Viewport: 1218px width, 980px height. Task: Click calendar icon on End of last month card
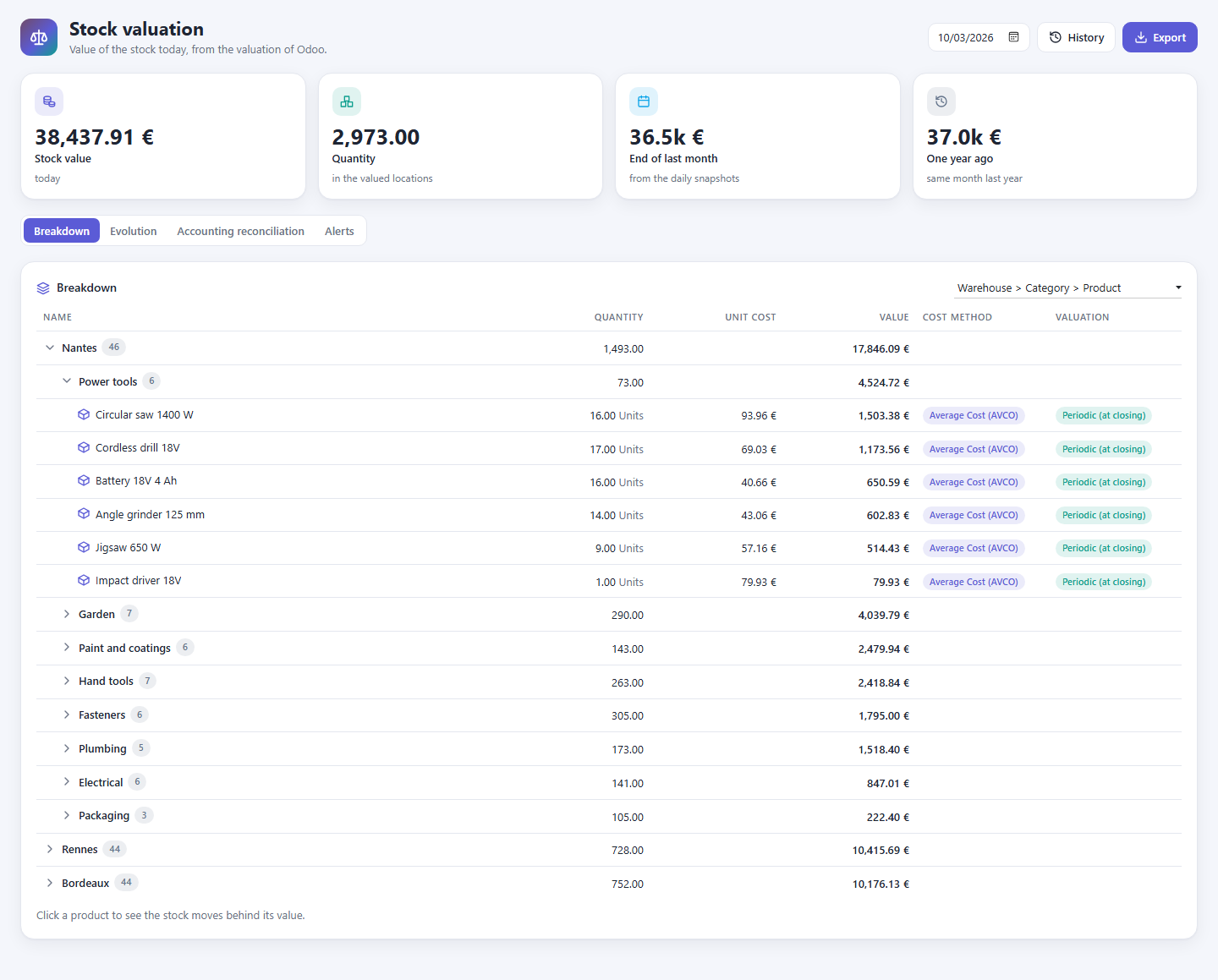point(644,101)
